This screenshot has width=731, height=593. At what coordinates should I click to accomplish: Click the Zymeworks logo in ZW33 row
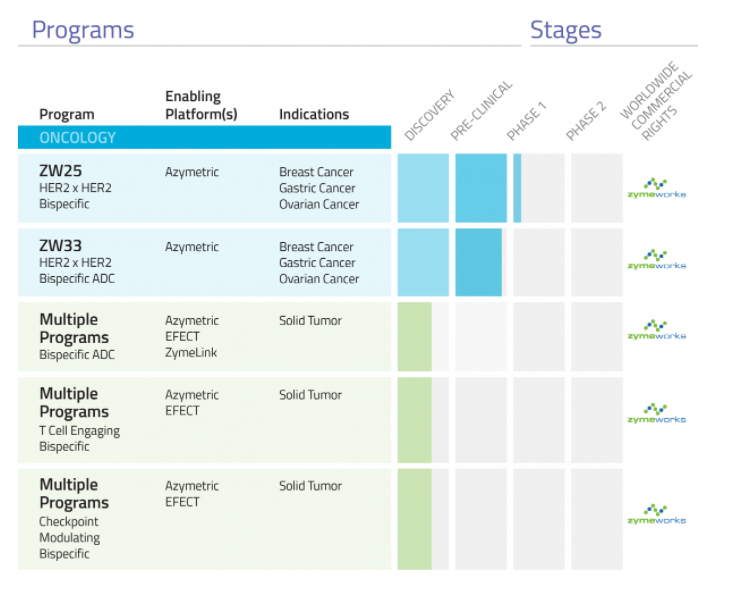tap(656, 259)
